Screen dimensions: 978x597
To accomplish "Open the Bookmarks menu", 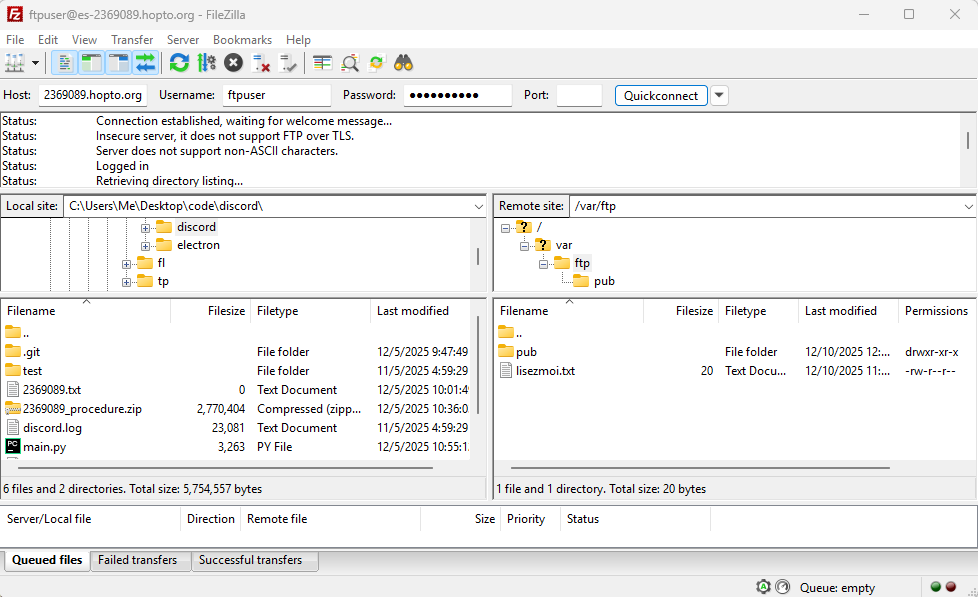I will [x=242, y=40].
